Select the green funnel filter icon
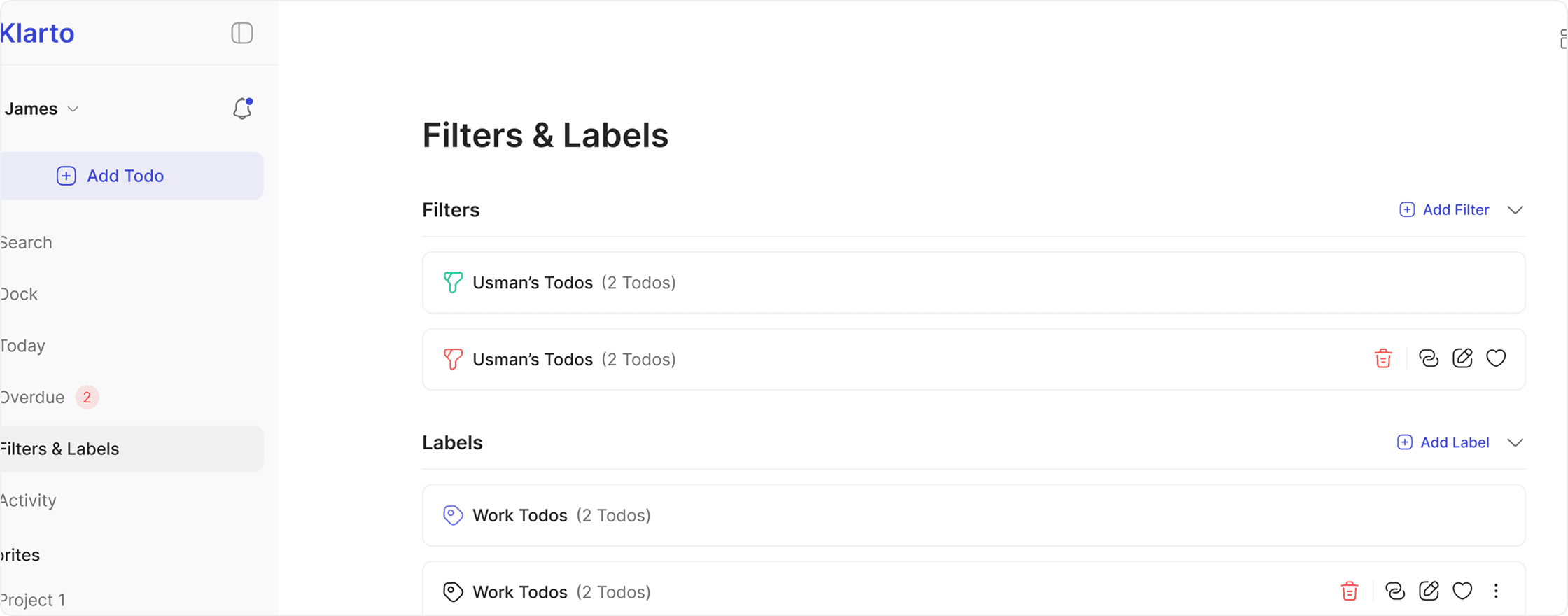 pyautogui.click(x=452, y=283)
